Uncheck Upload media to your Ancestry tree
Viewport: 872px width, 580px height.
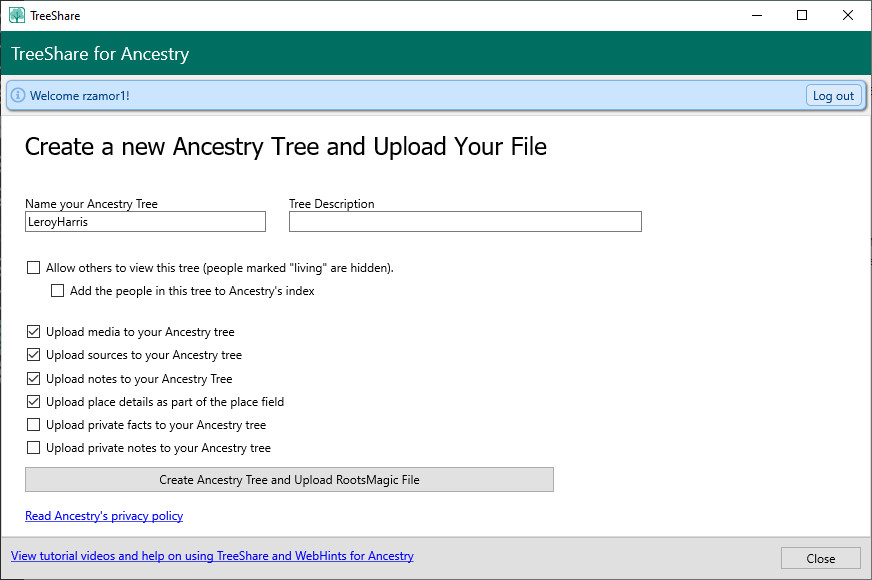(34, 331)
